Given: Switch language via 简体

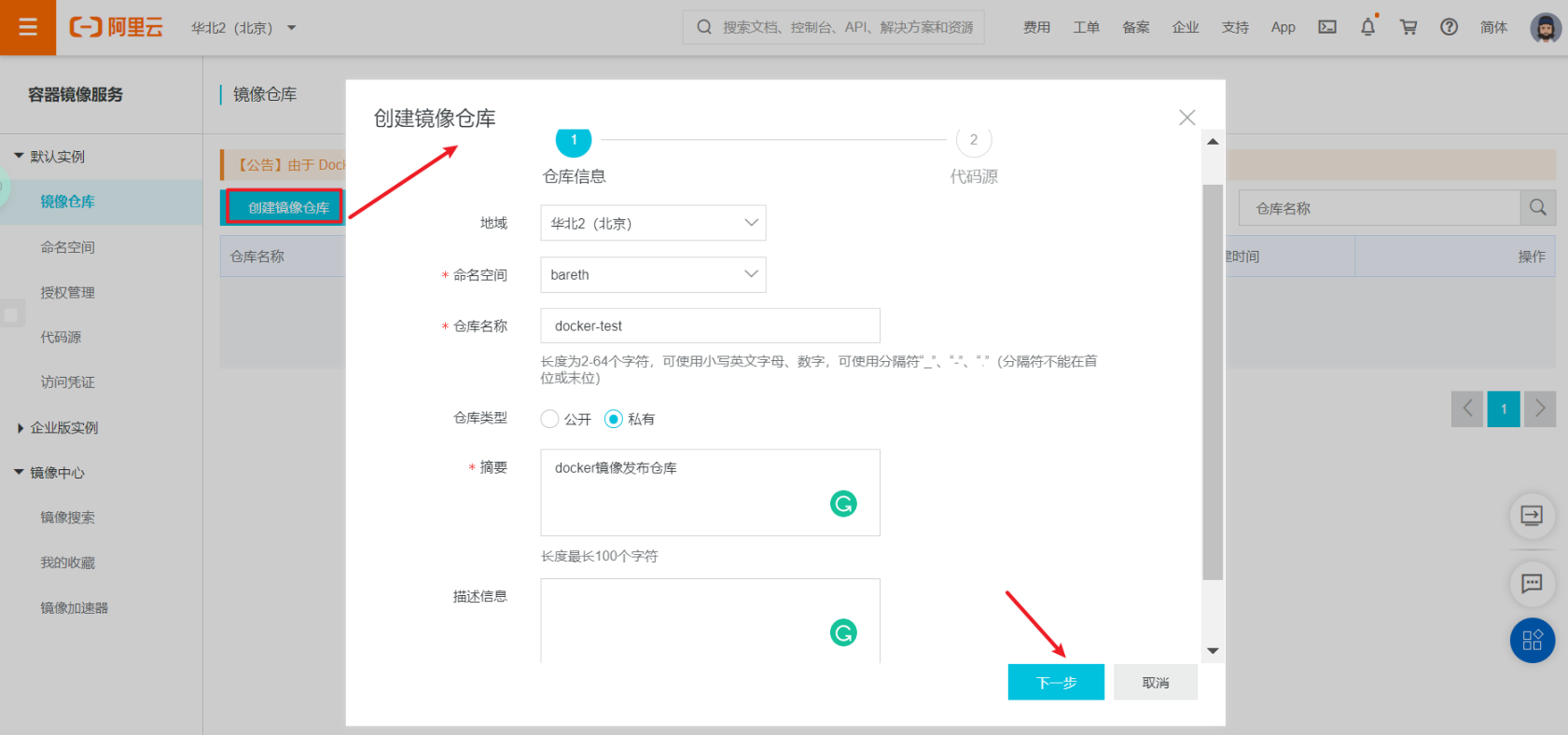Looking at the screenshot, I should (1493, 27).
